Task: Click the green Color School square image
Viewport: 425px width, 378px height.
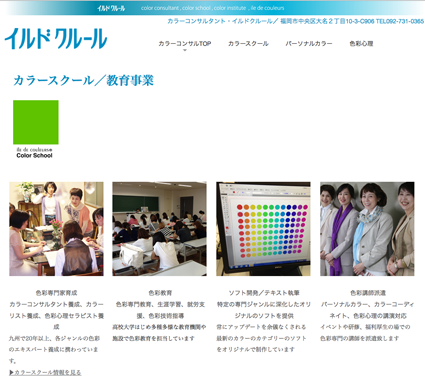Action: tap(36, 122)
